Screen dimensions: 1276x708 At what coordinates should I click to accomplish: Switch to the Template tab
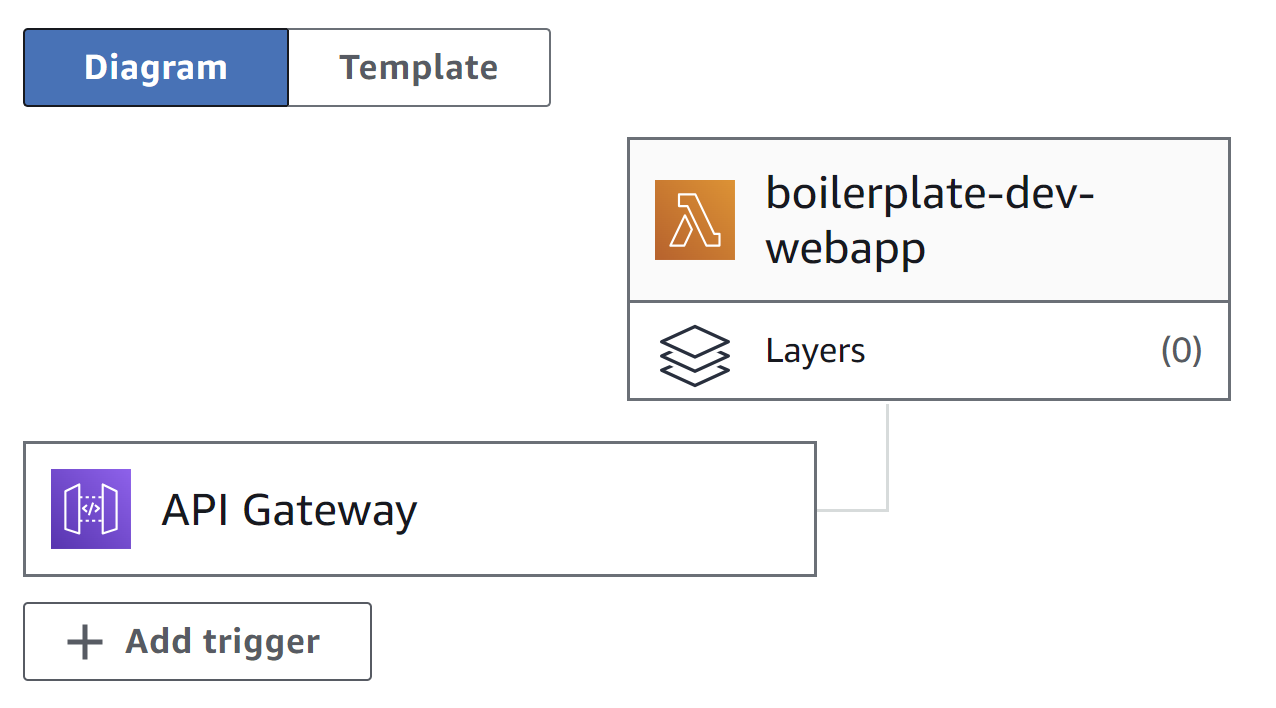coord(419,67)
